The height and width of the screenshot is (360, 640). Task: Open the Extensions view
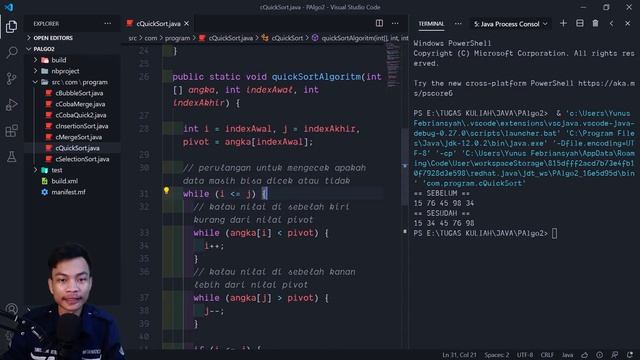tap(11, 131)
